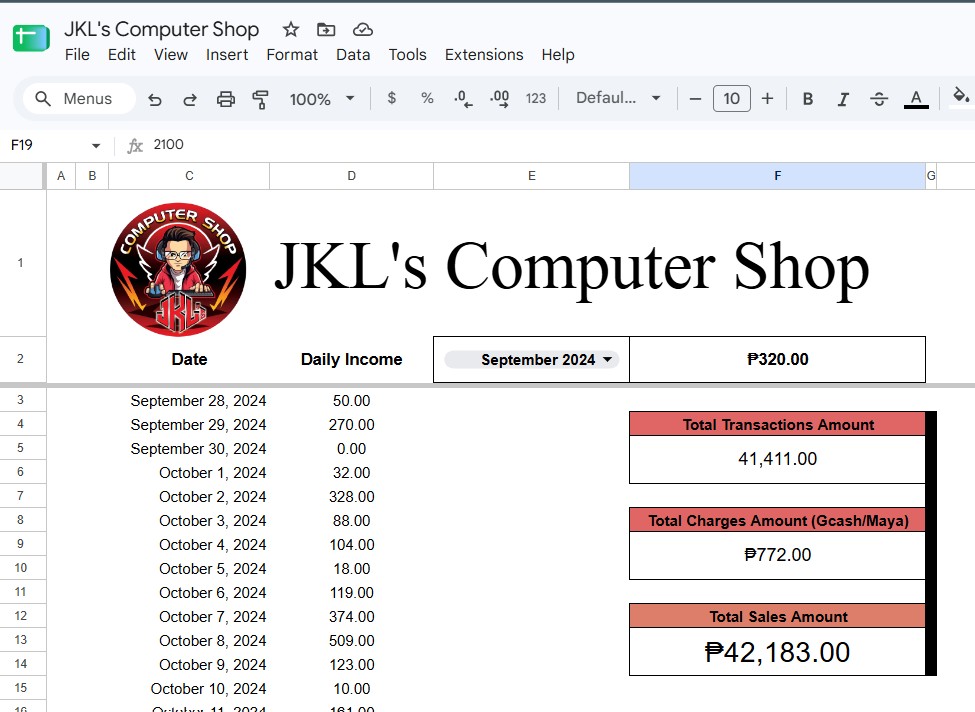Open the Edit menu
The height and width of the screenshot is (712, 975).
click(122, 55)
